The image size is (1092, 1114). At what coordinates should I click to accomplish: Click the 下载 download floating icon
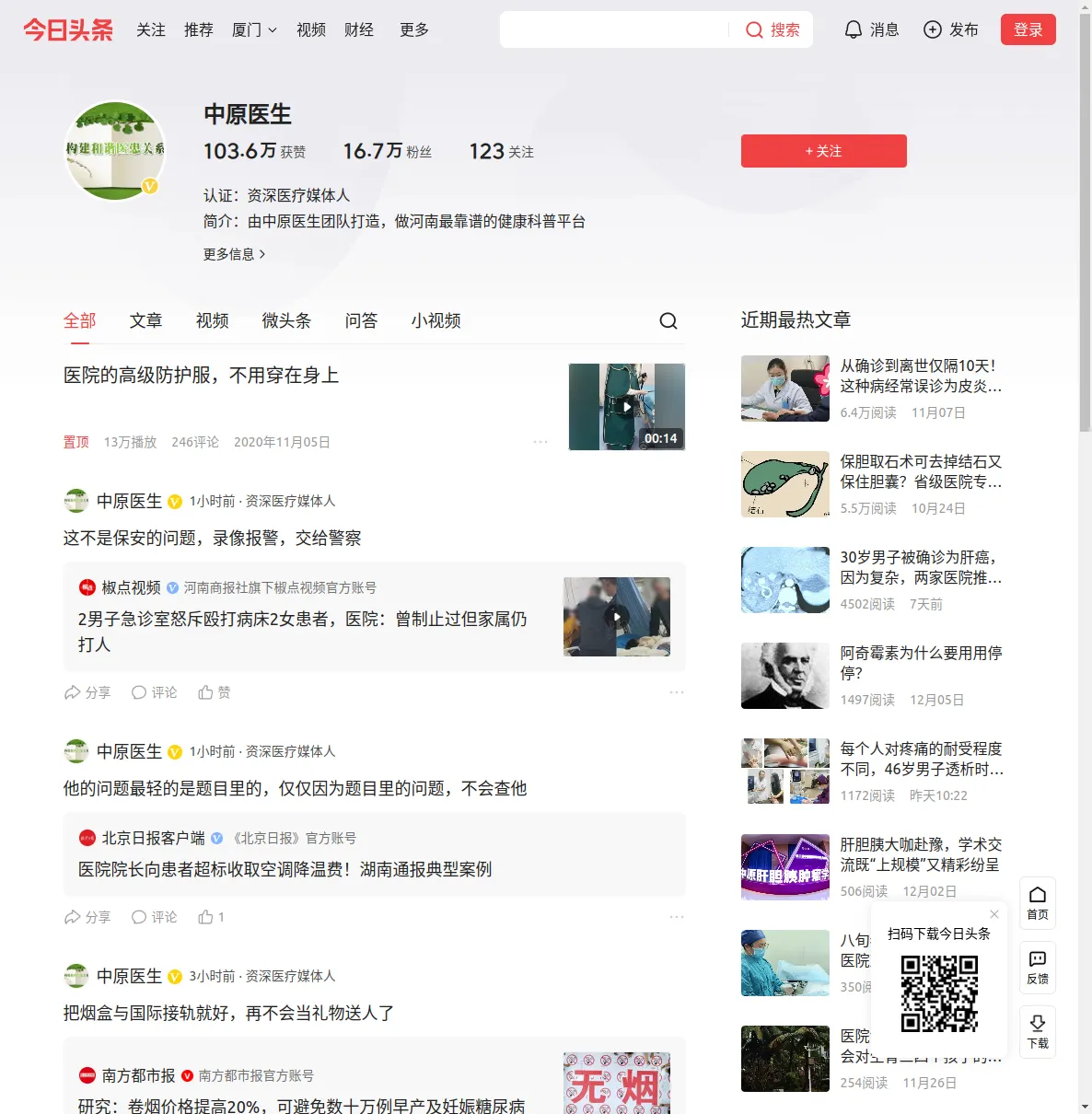click(x=1038, y=1032)
